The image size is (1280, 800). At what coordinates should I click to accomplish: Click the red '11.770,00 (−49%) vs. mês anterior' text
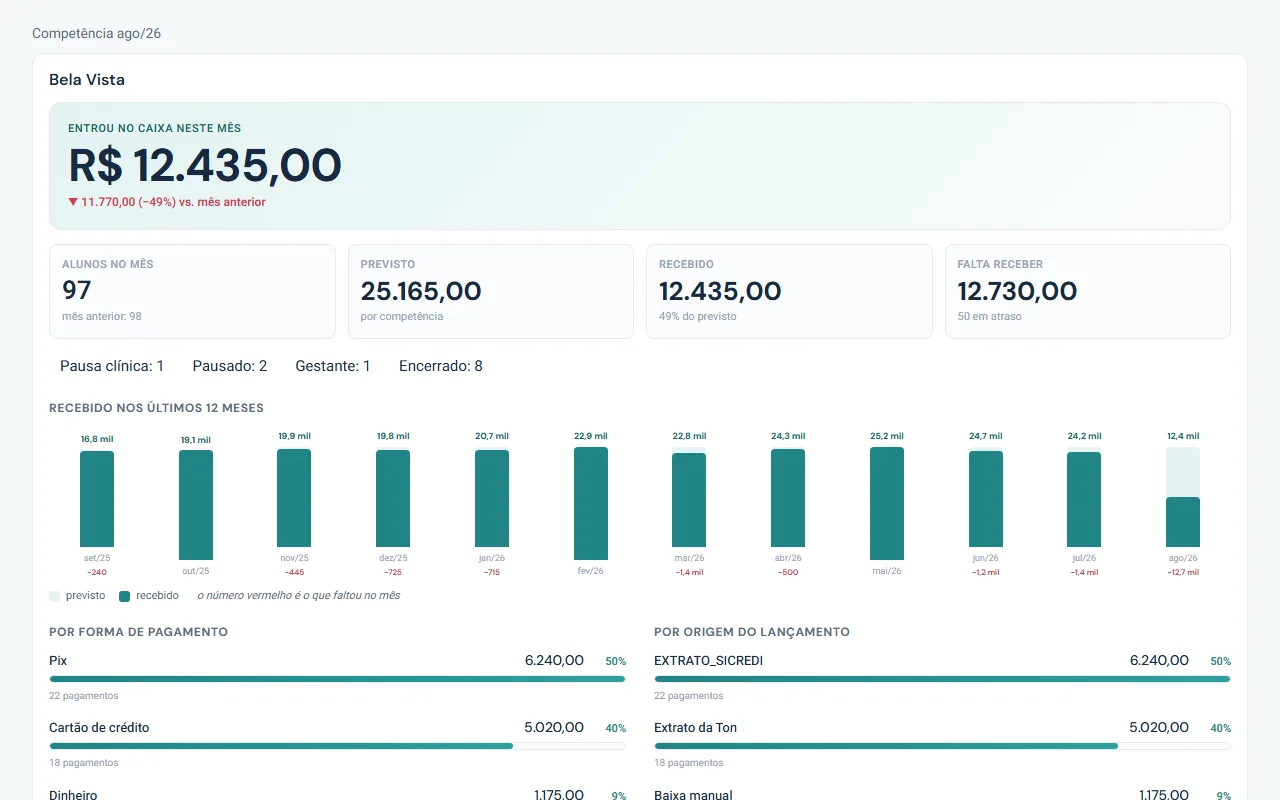pyautogui.click(x=167, y=202)
